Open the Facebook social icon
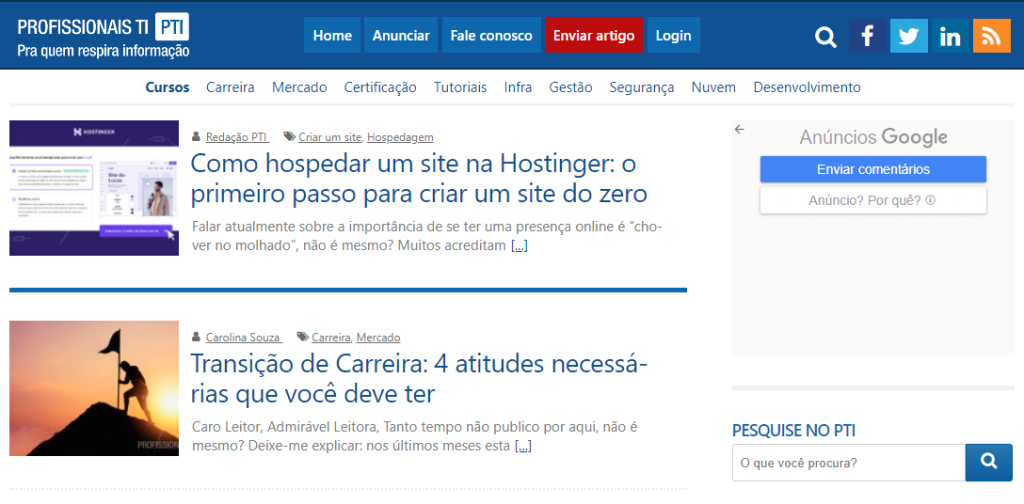This screenshot has width=1024, height=504. 867,36
